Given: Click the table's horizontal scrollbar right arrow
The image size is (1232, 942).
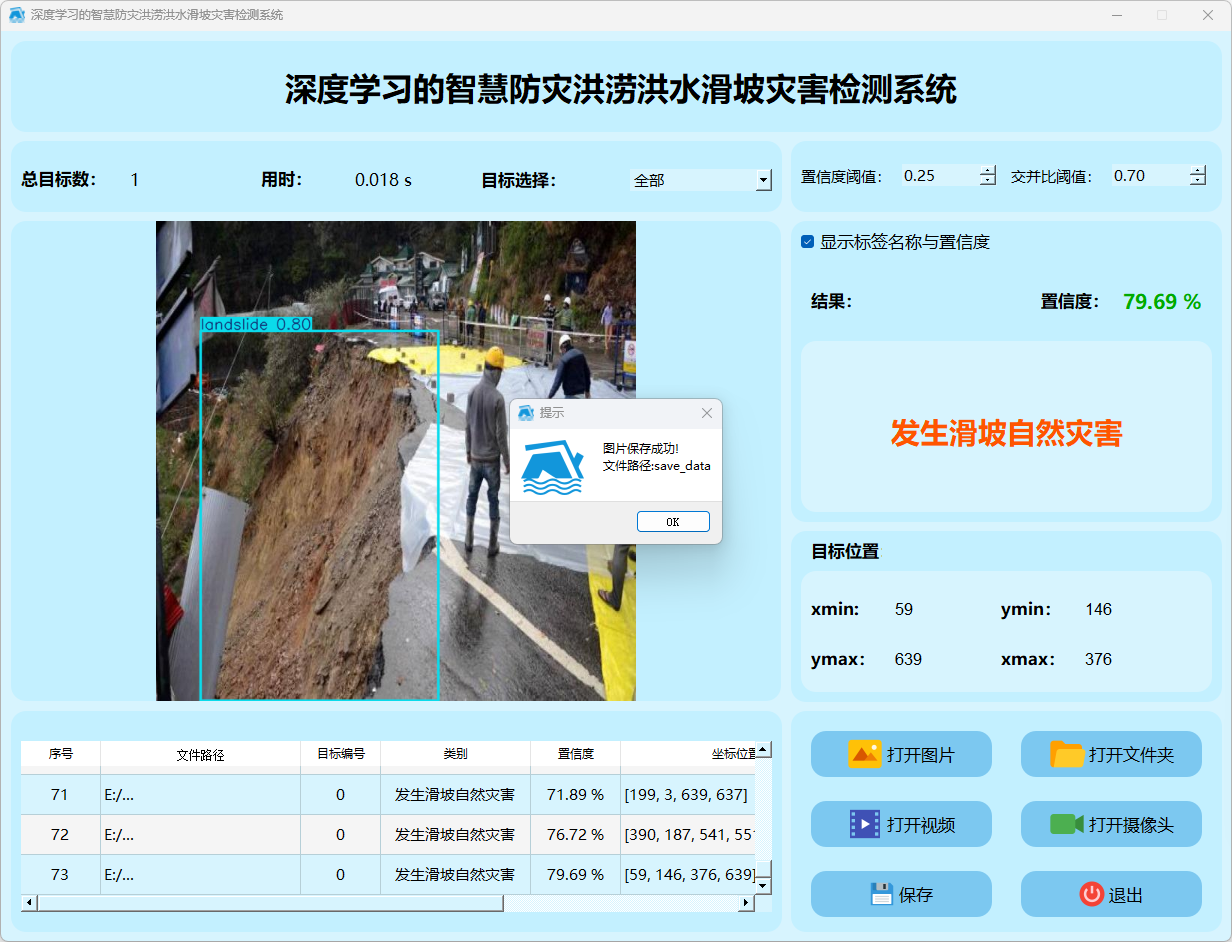Looking at the screenshot, I should click(745, 903).
